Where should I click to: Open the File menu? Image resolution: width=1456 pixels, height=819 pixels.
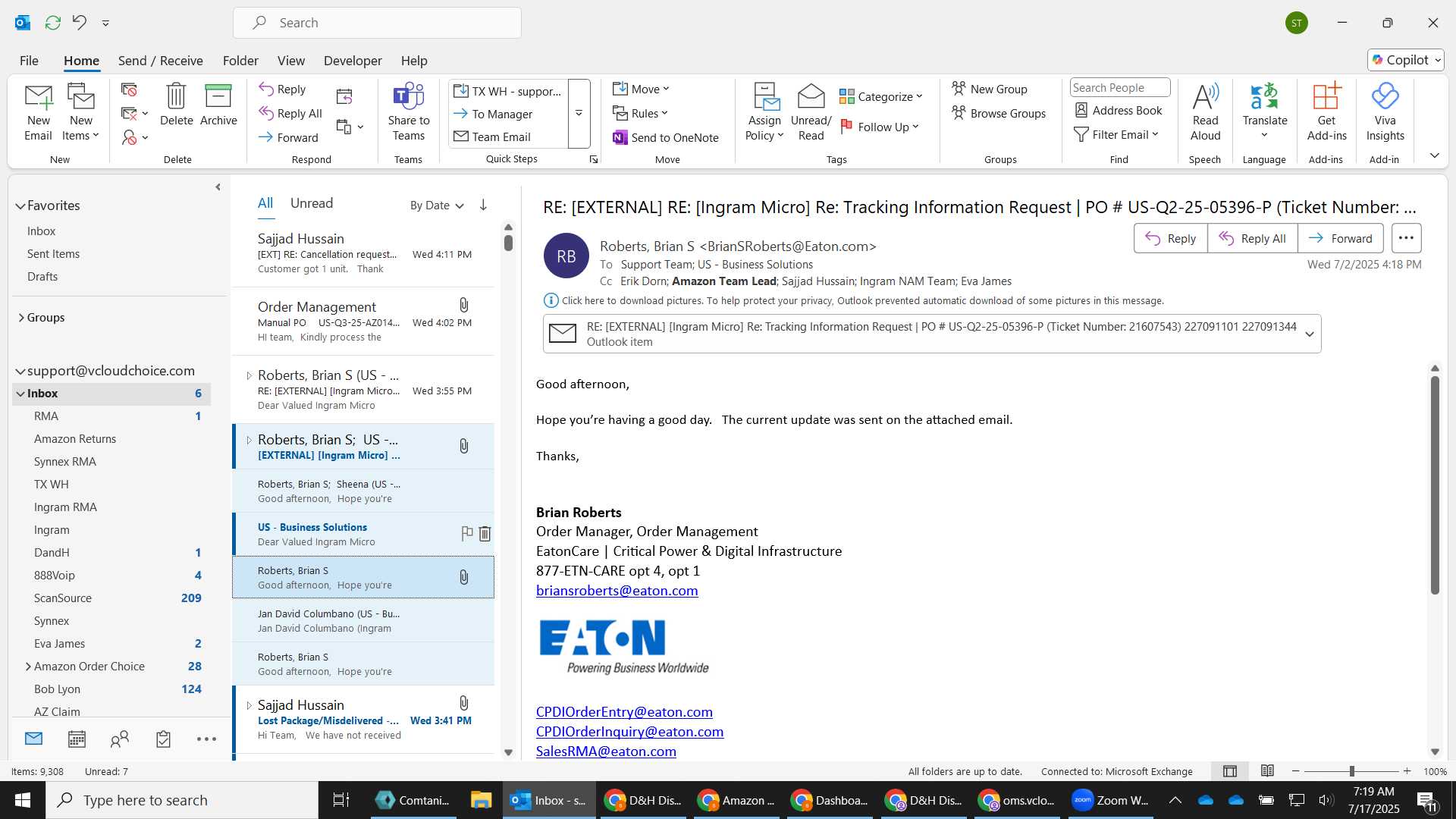(x=29, y=61)
